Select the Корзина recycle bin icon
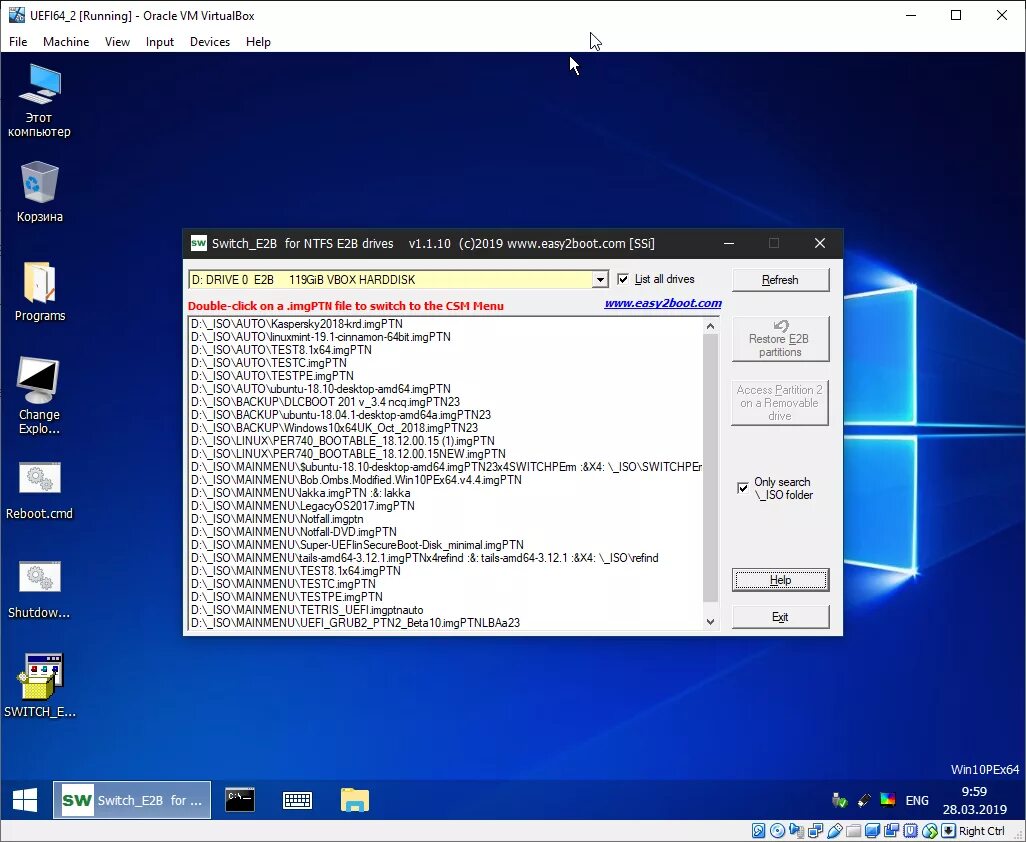 point(39,192)
